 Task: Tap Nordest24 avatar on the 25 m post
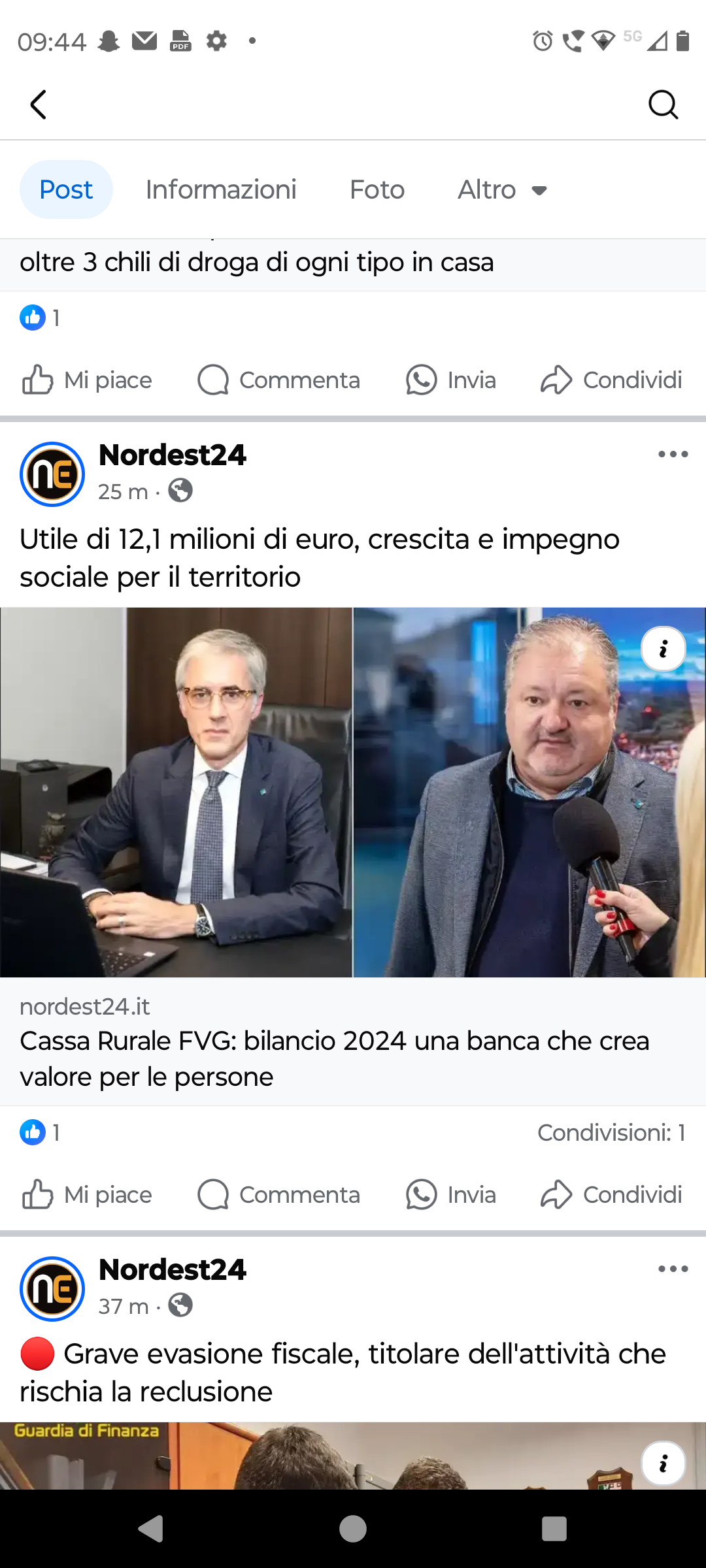coord(52,474)
